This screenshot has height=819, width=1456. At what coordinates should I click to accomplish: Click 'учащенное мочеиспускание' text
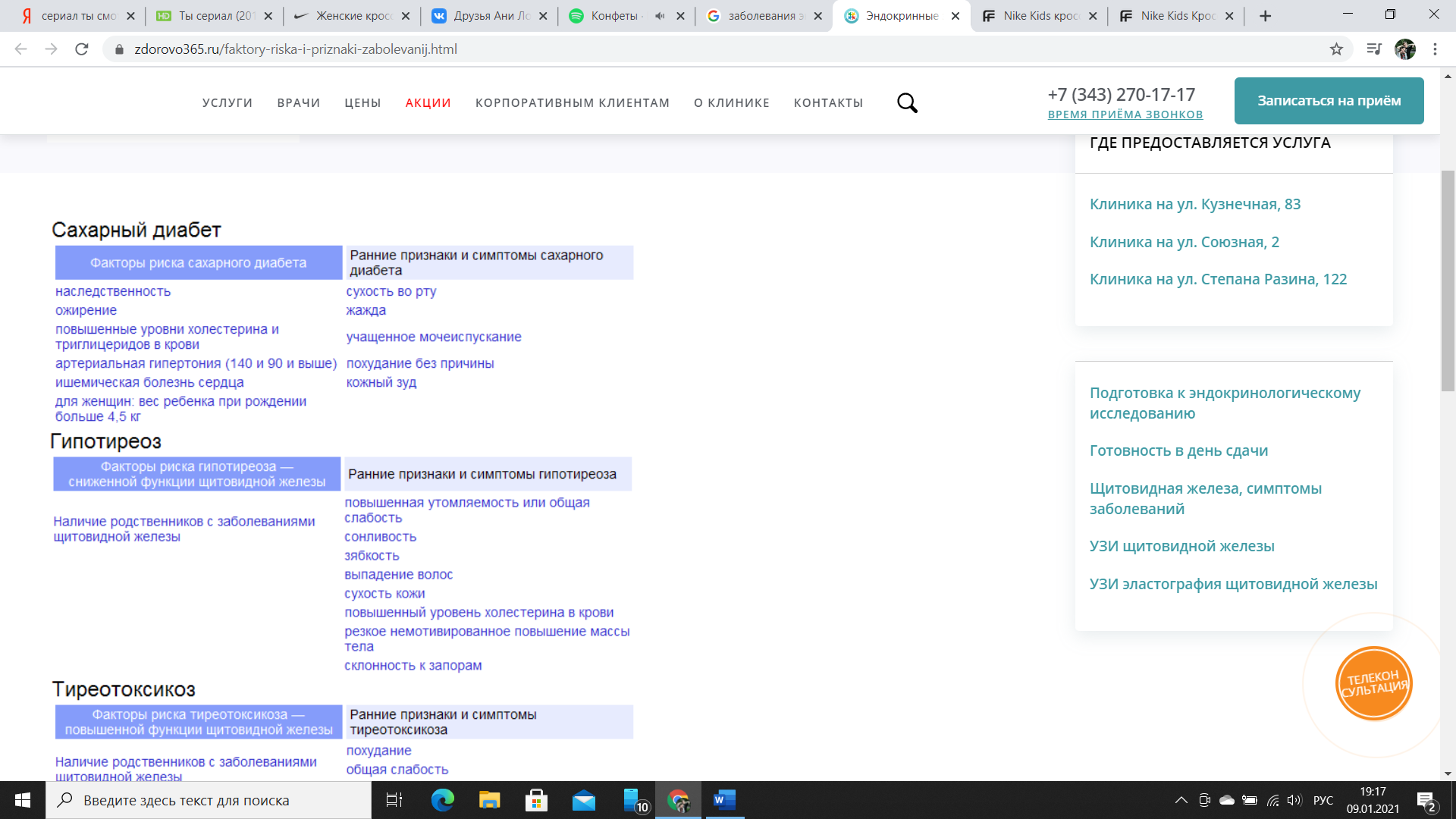[x=434, y=337]
